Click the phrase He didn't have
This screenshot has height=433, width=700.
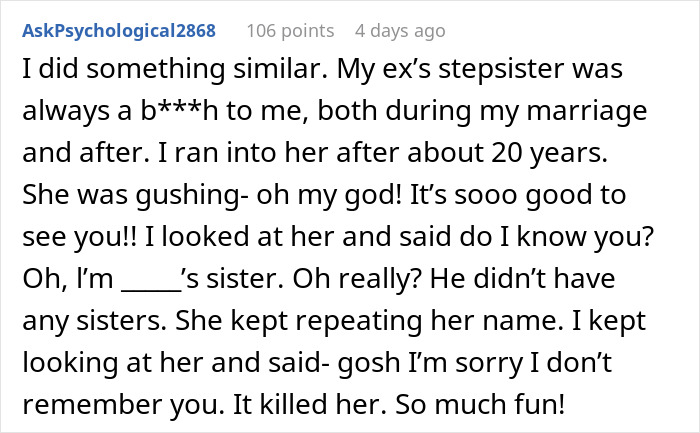click(x=523, y=279)
